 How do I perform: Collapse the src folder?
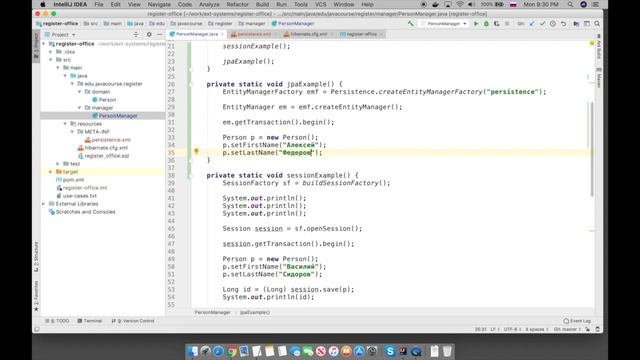coord(51,60)
